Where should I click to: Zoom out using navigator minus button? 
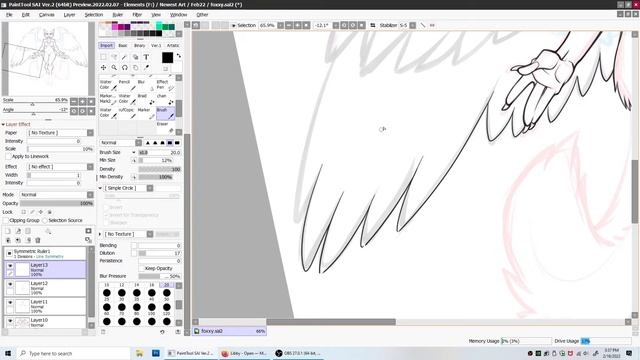(x=74, y=101)
